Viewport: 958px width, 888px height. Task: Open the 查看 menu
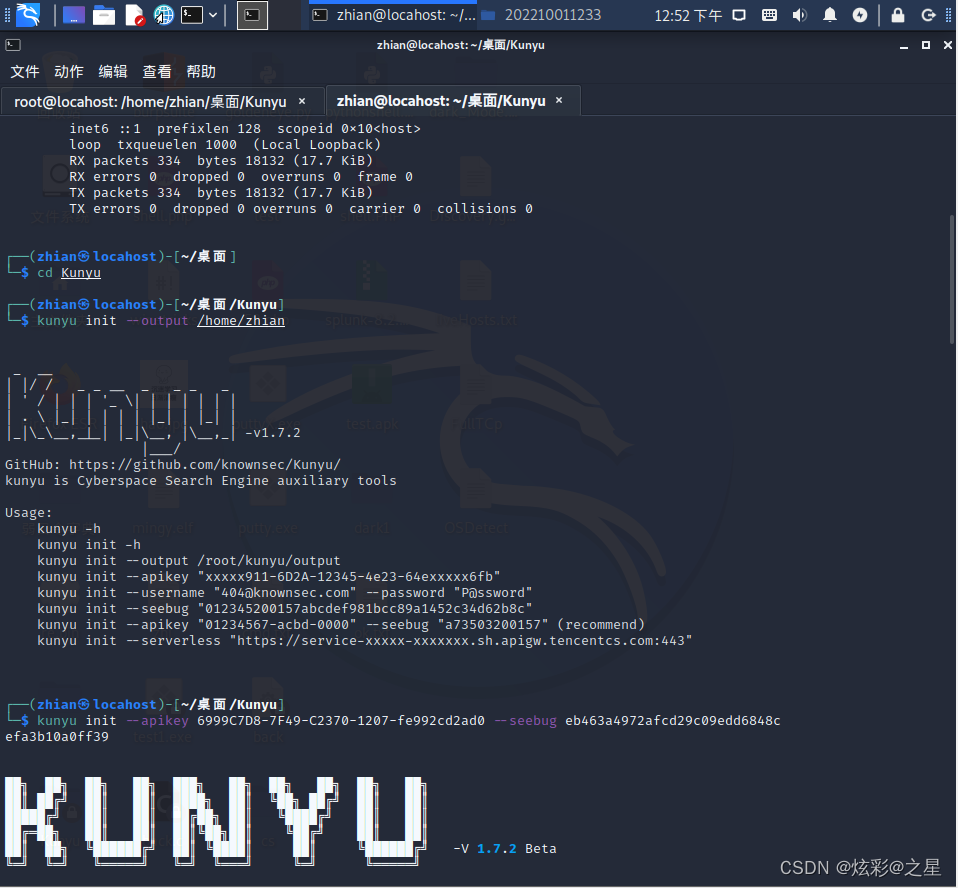157,72
